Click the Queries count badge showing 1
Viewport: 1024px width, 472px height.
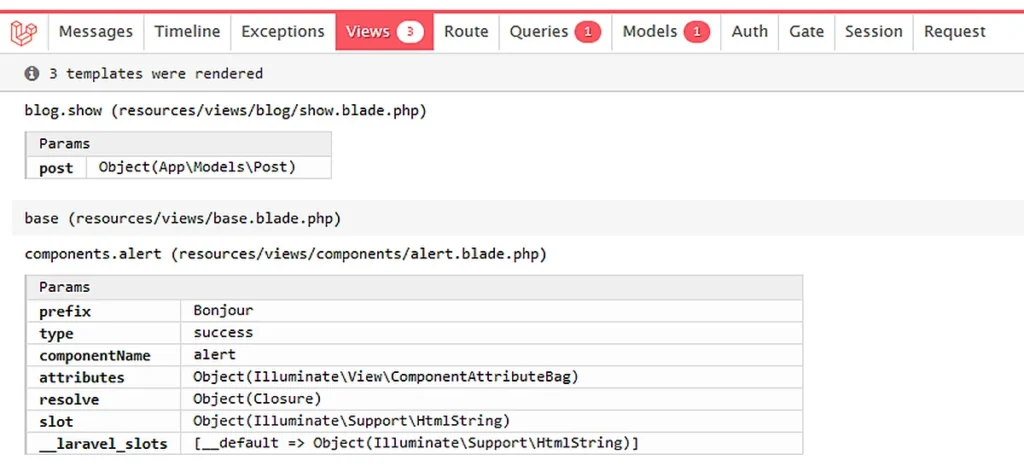pyautogui.click(x=587, y=32)
